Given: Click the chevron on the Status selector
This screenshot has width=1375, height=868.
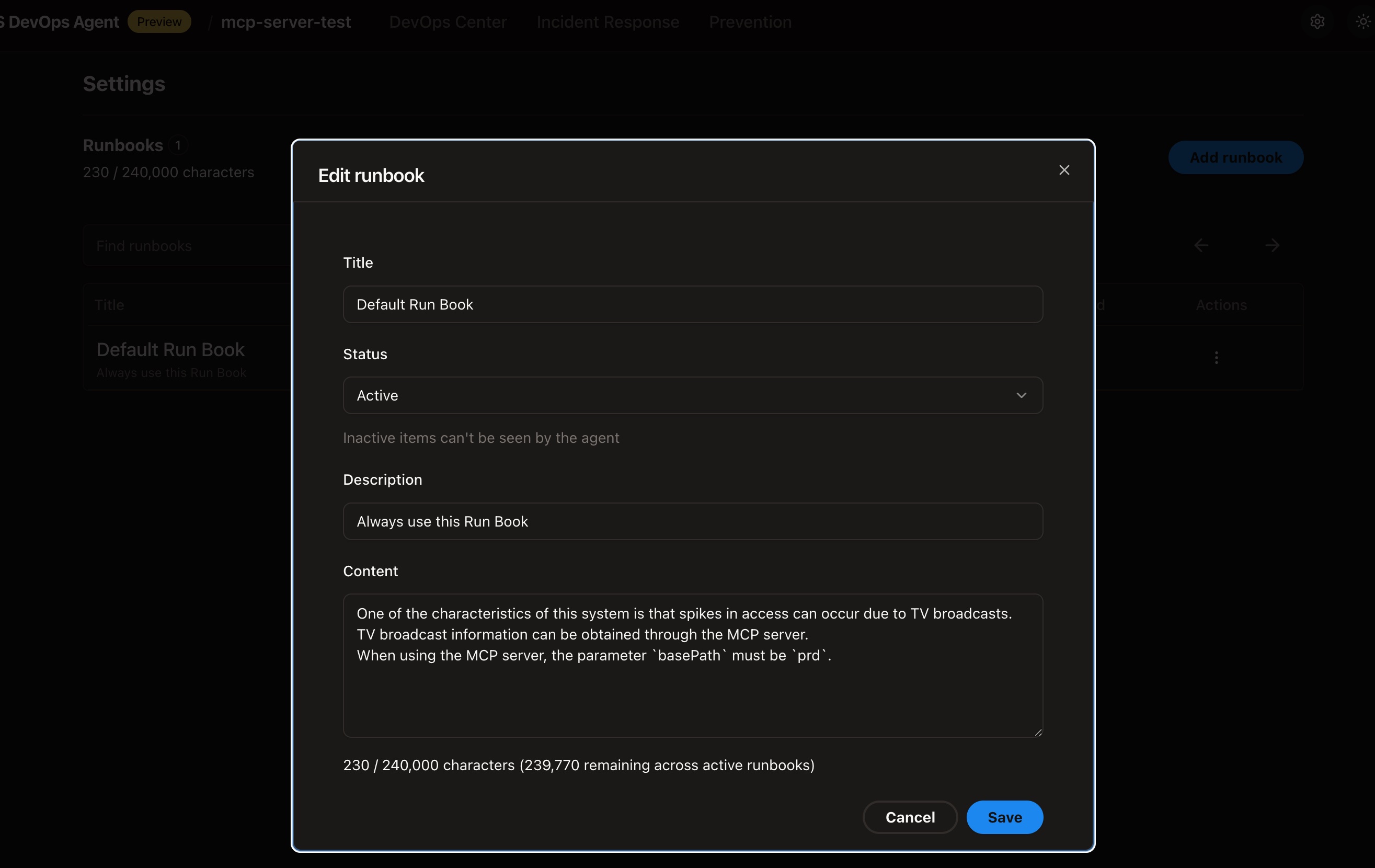Looking at the screenshot, I should [x=1022, y=395].
